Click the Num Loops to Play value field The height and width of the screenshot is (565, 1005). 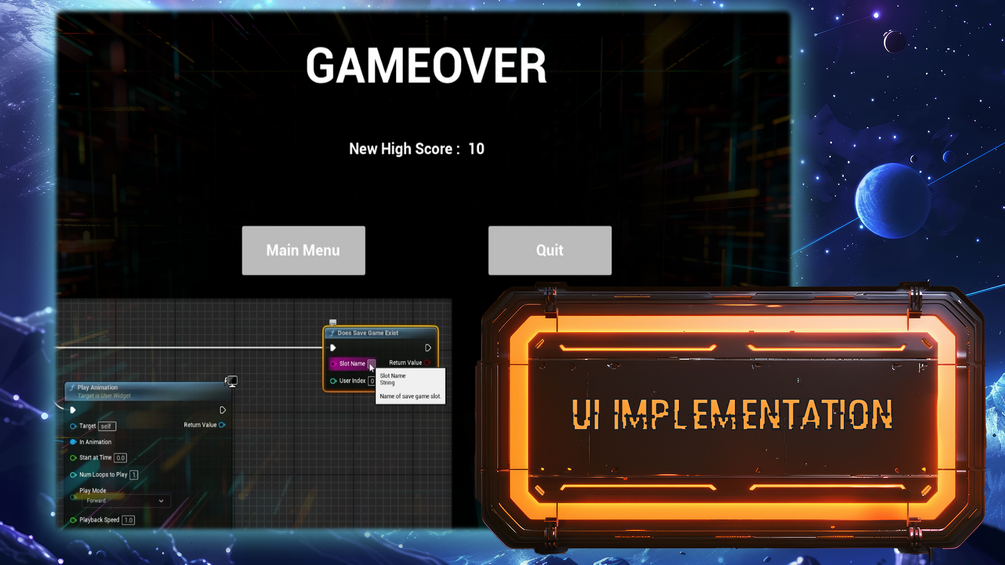point(133,475)
